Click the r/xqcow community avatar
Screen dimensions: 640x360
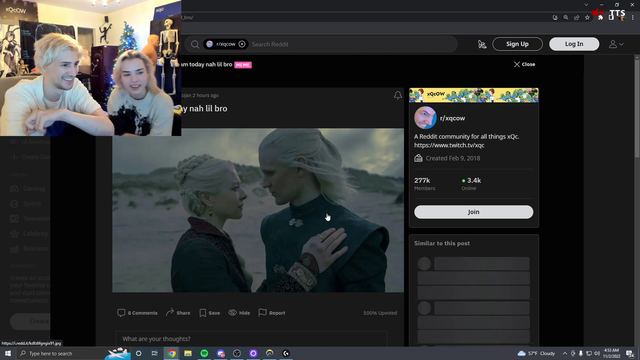pyautogui.click(x=425, y=118)
